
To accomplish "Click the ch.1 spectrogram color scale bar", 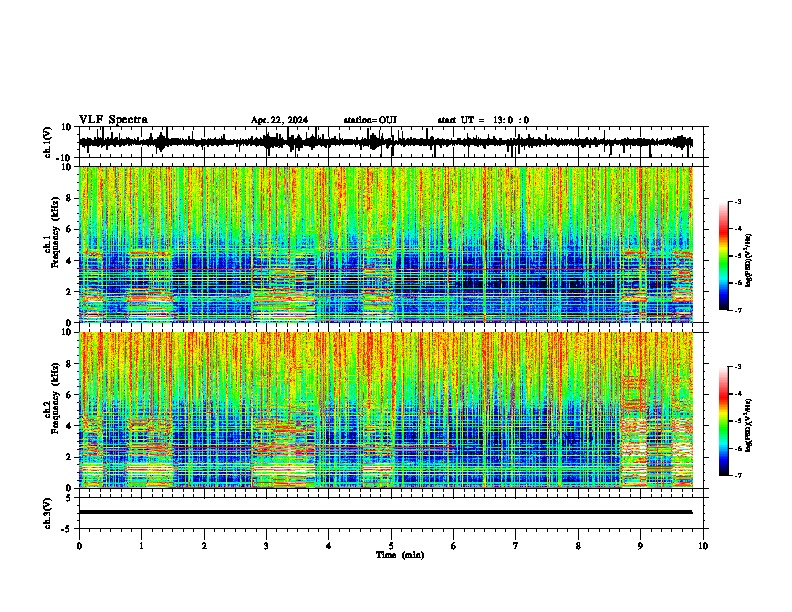I will [x=724, y=256].
